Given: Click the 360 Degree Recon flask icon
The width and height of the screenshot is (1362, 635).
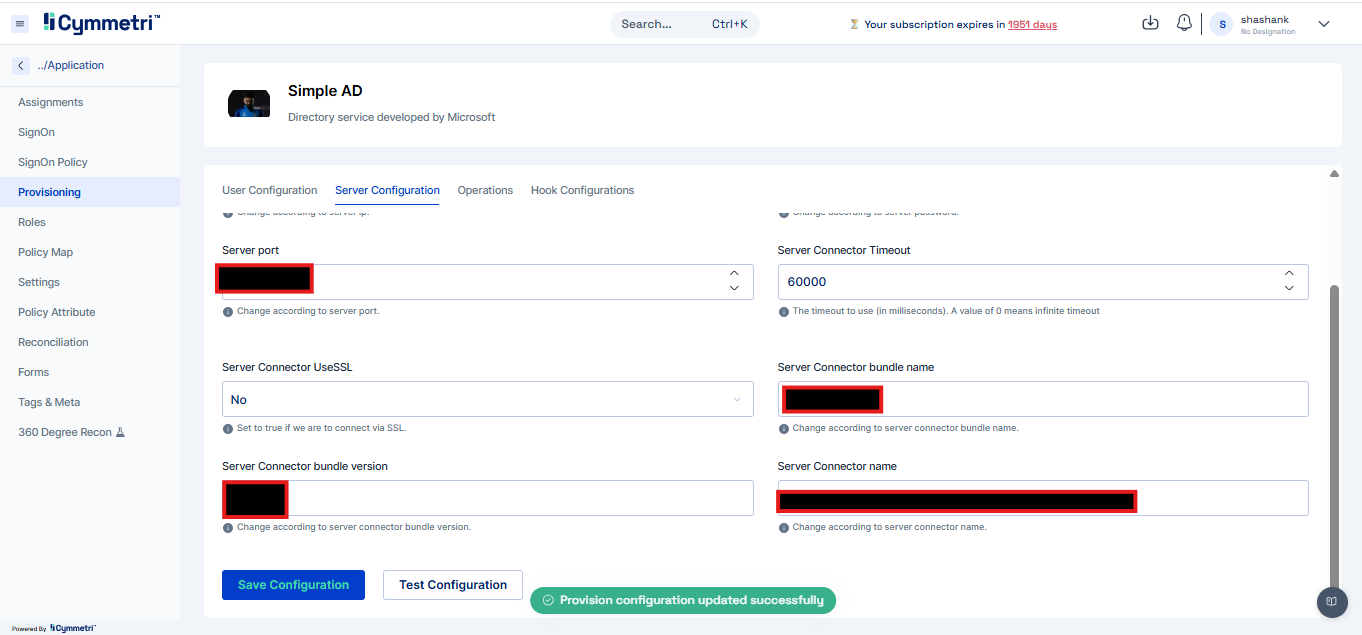Looking at the screenshot, I should pyautogui.click(x=120, y=432).
